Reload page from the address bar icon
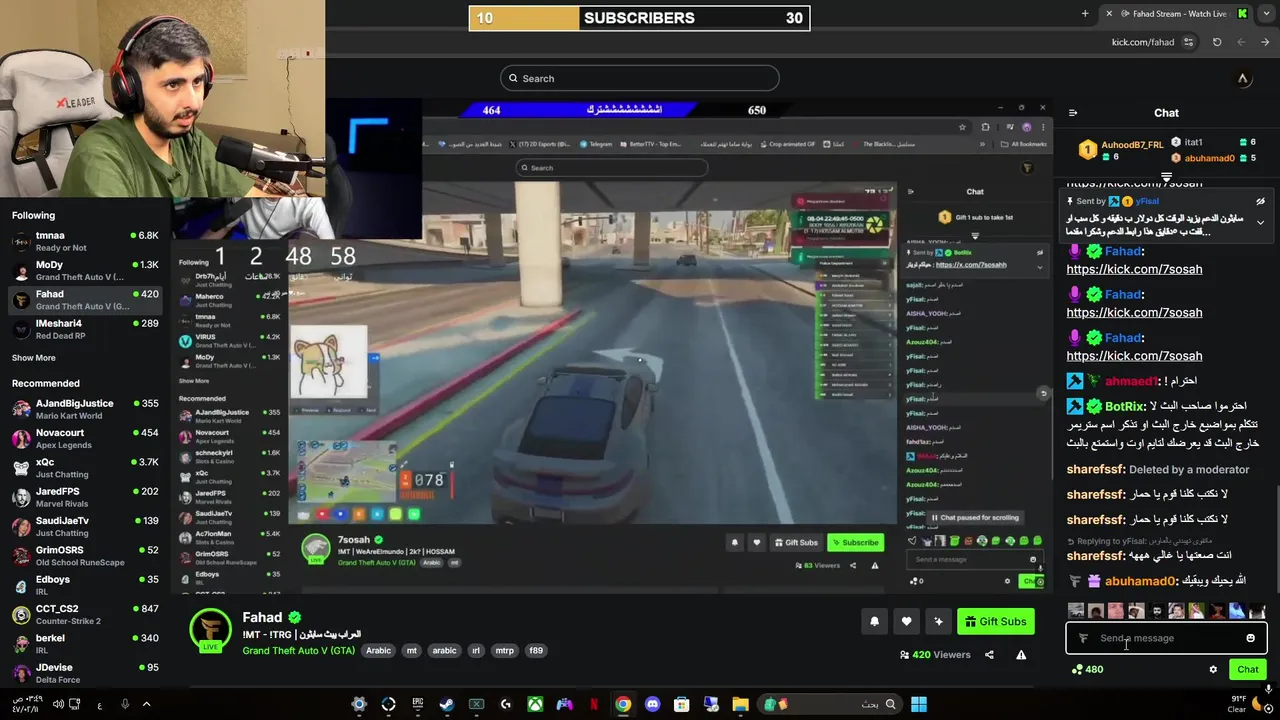1280x720 pixels. click(1217, 42)
